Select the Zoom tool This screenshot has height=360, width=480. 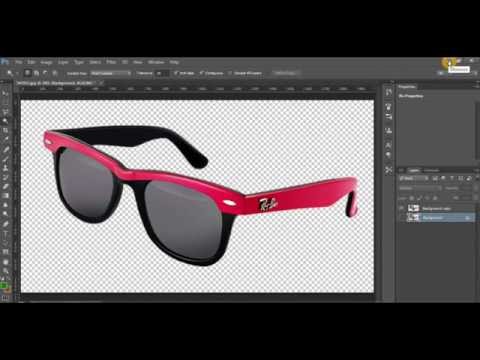6,271
